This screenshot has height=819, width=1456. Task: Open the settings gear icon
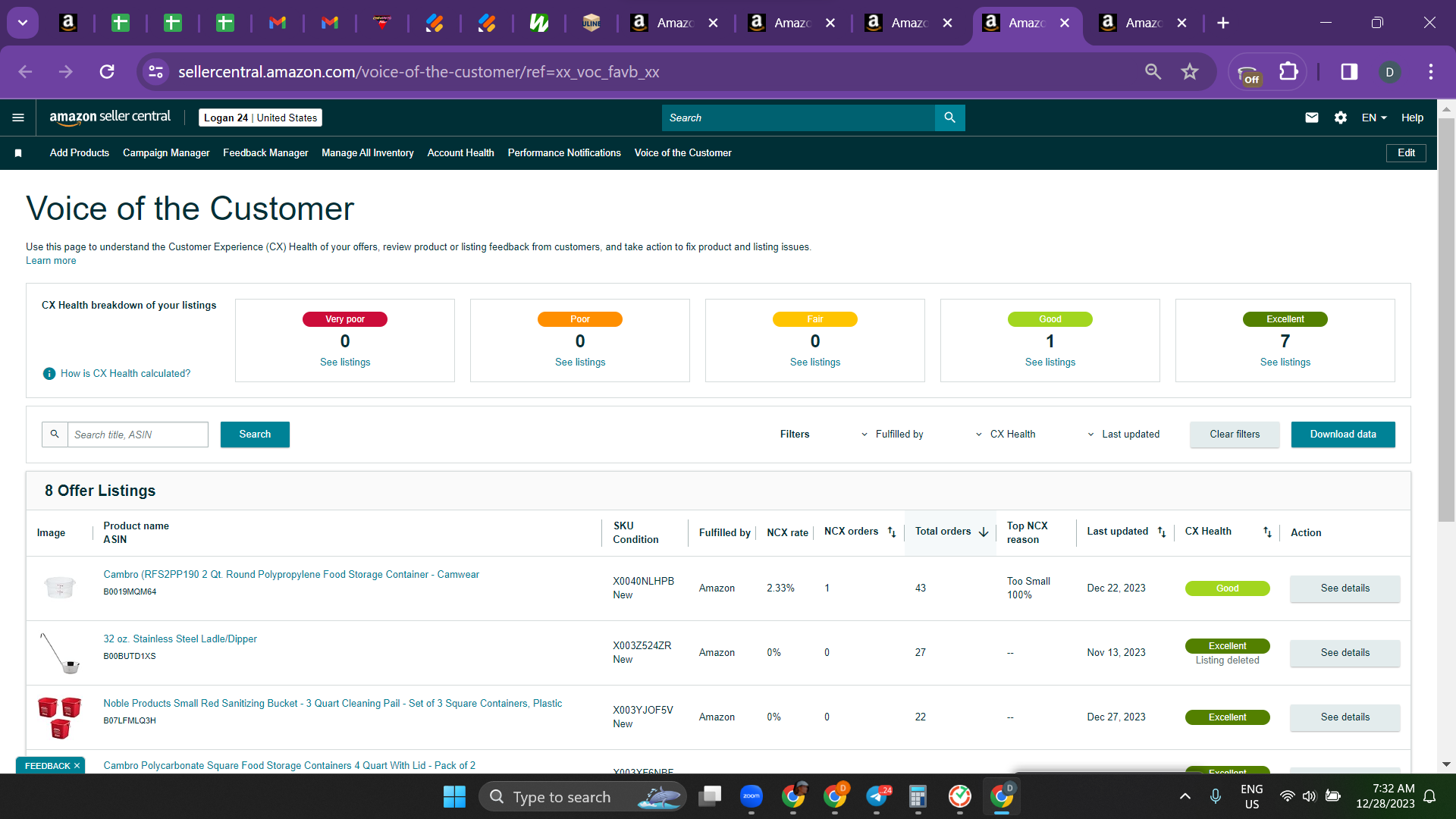[x=1341, y=118]
